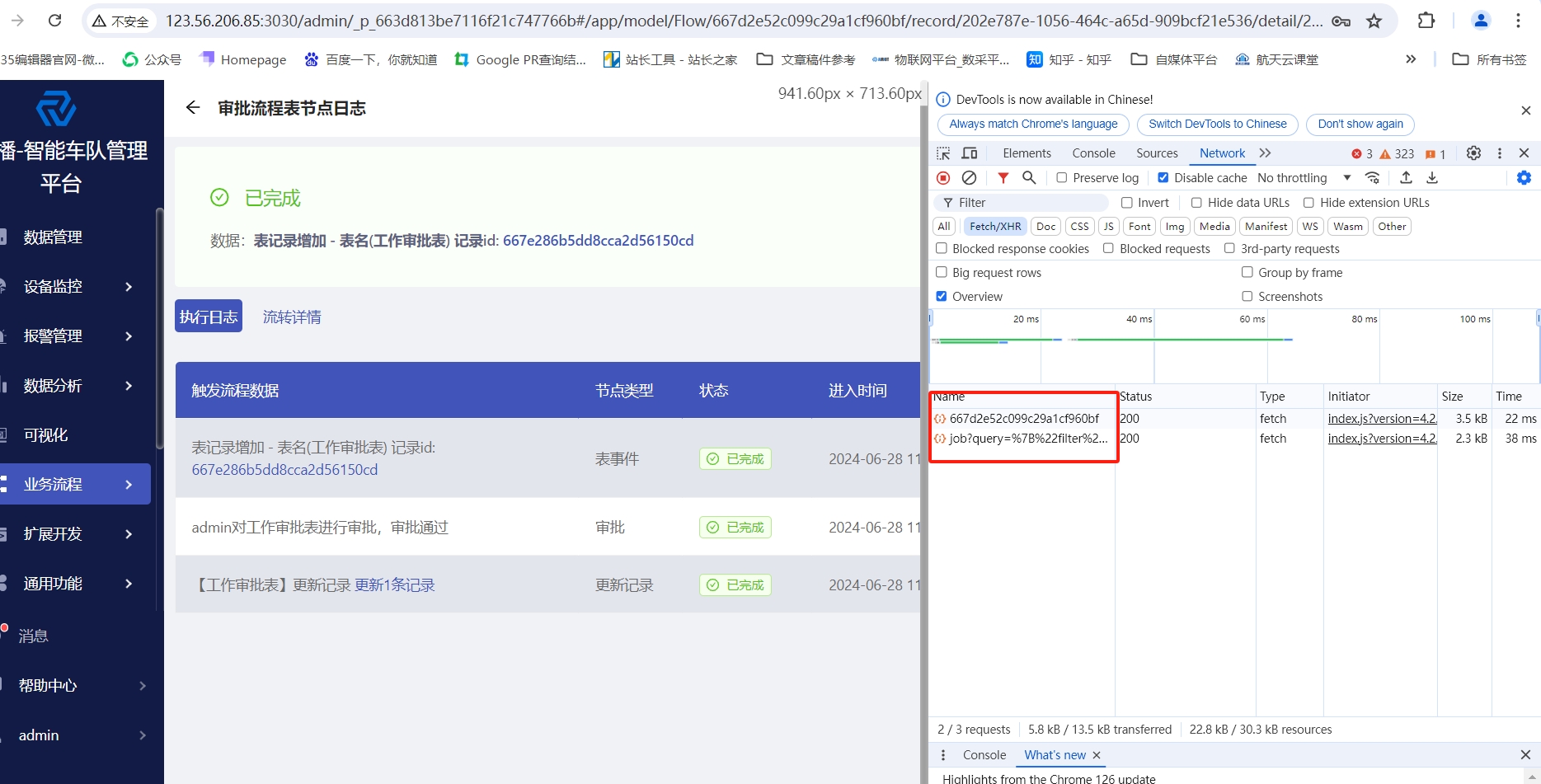Dismiss the DevTools language notification bar
This screenshot has width=1541, height=784.
(1525, 110)
